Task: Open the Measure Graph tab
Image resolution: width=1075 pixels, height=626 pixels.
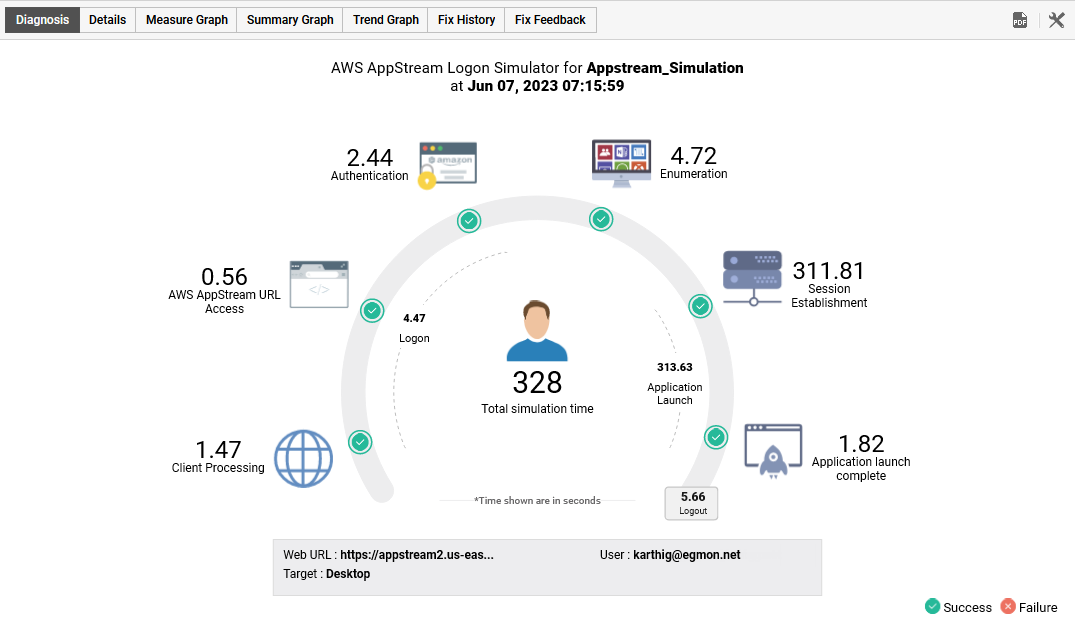Action: (x=186, y=20)
